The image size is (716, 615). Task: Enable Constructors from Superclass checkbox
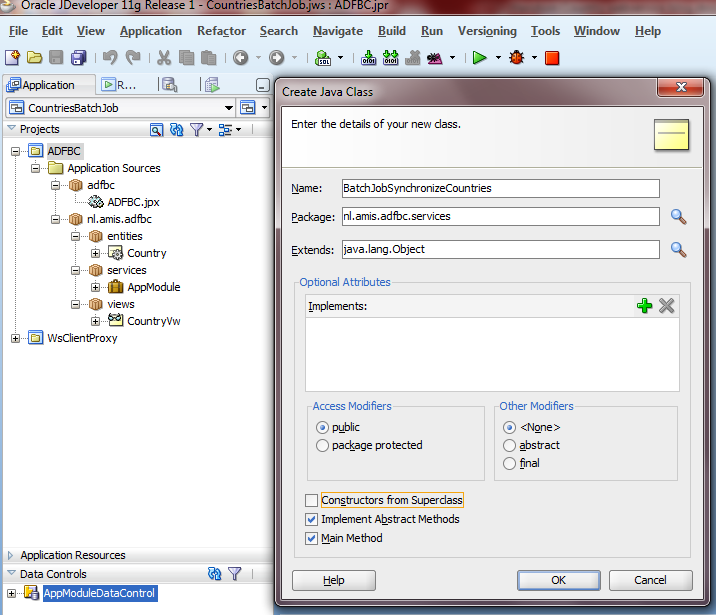tap(312, 500)
